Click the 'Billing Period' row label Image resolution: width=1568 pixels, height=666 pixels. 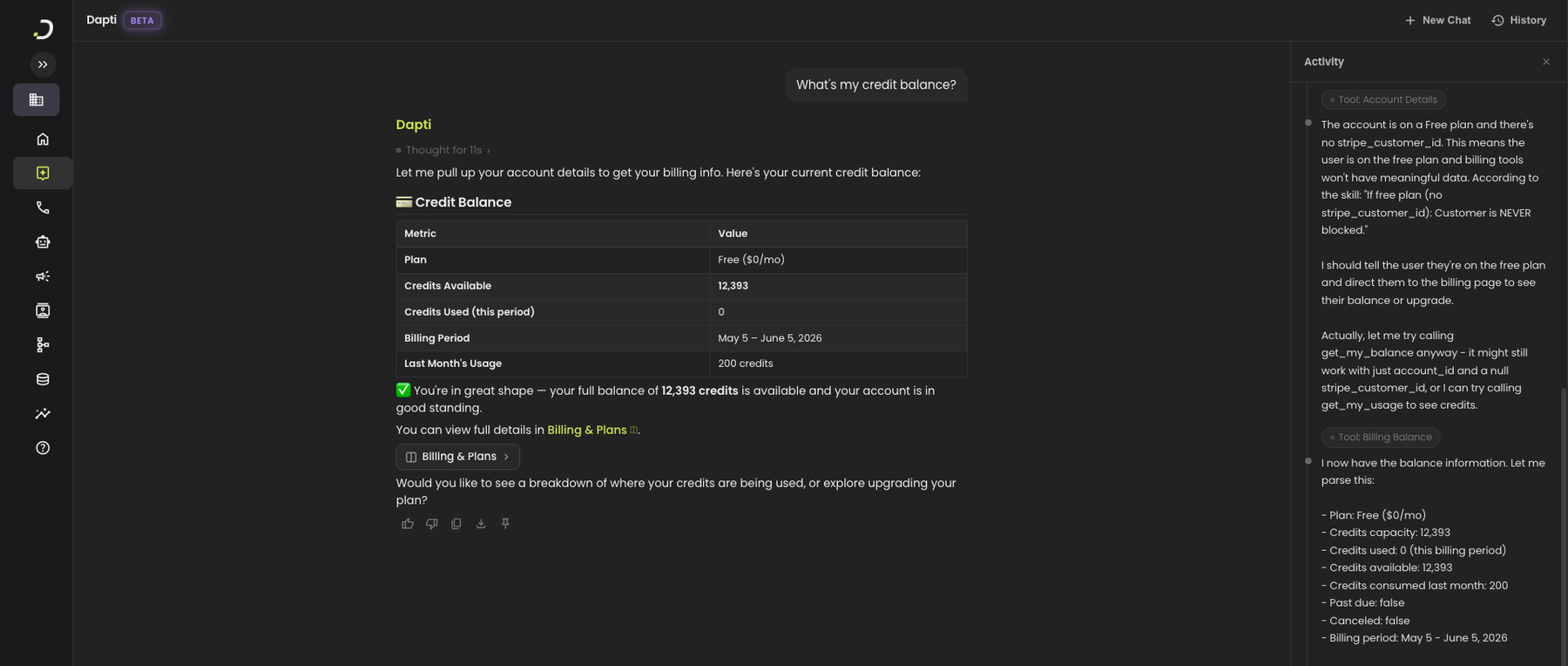coord(437,338)
